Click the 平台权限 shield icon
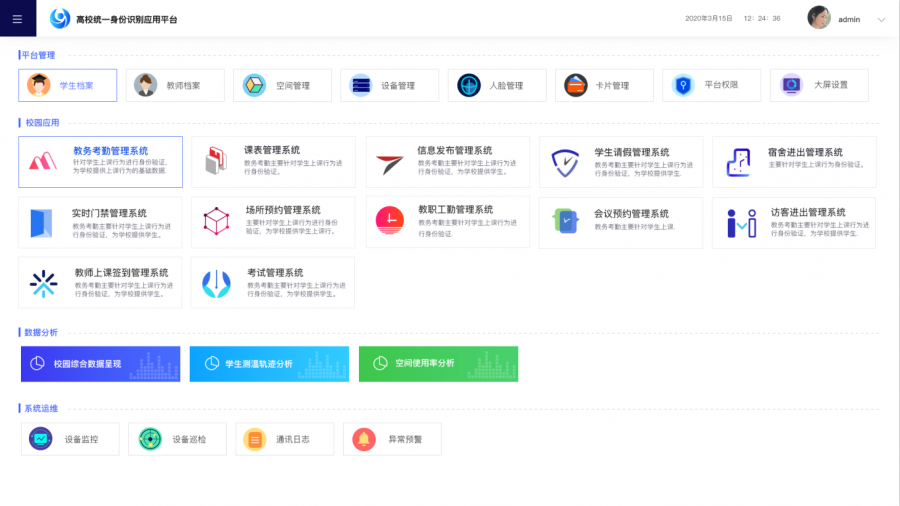900x506 pixels. click(x=684, y=85)
